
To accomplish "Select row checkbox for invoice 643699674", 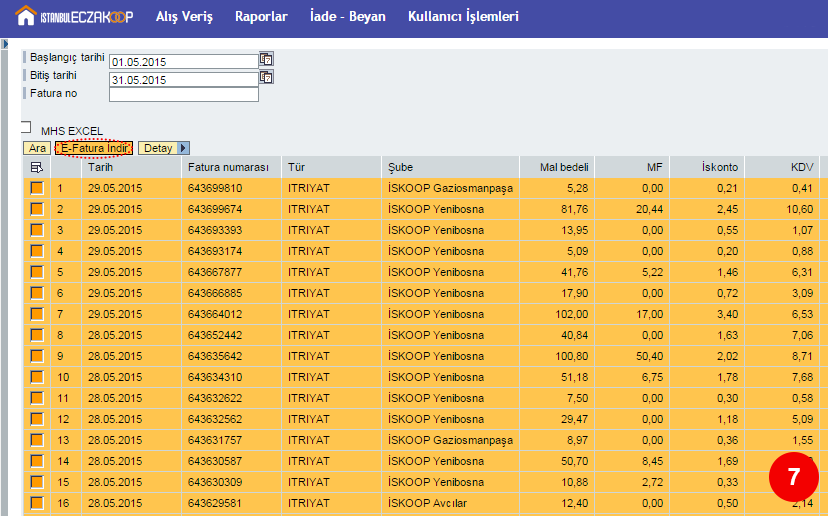I will click(x=37, y=209).
